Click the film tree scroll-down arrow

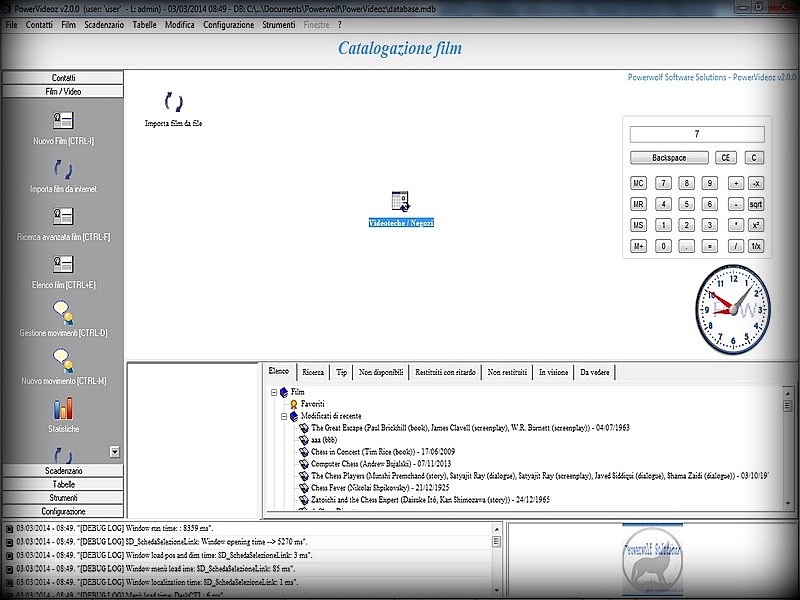pos(788,503)
